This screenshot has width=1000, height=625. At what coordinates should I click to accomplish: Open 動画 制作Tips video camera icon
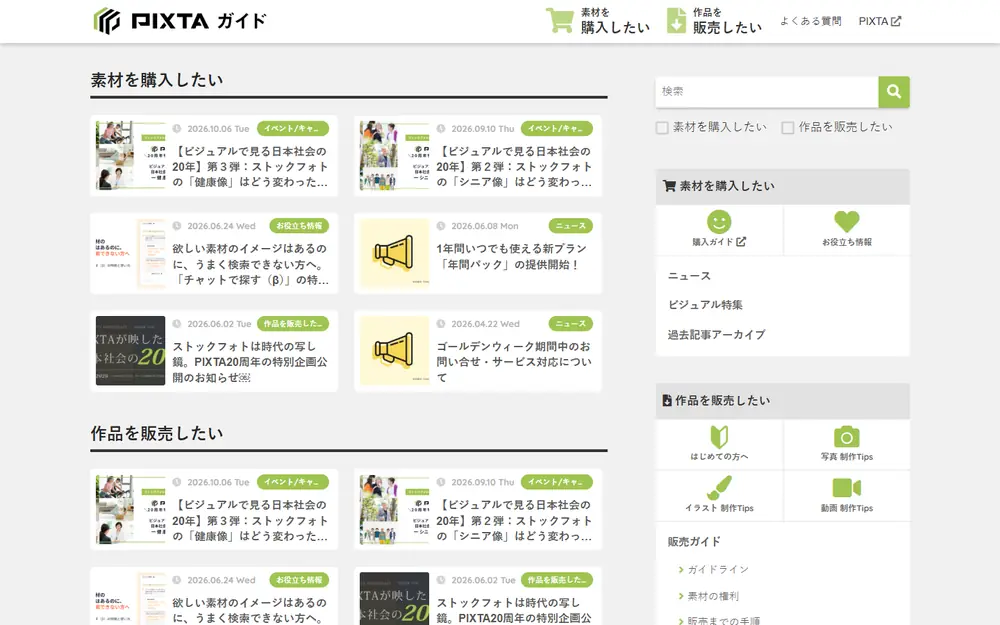[x=846, y=488]
